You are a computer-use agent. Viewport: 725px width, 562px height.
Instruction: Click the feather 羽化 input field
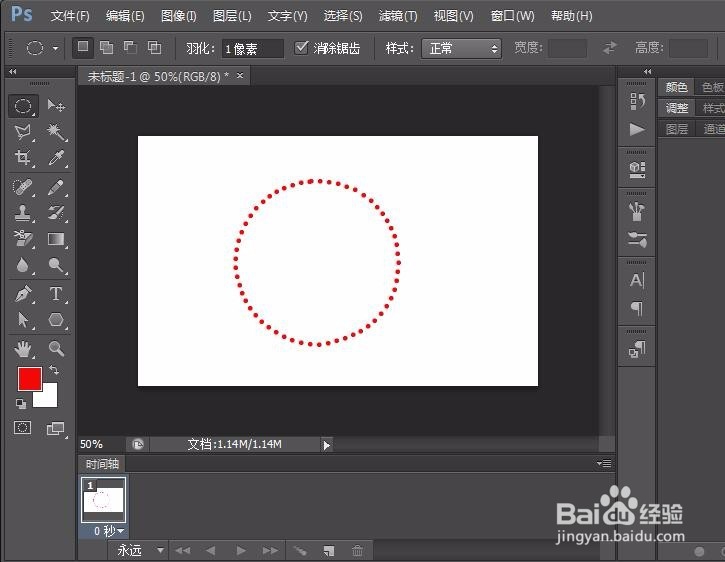click(x=252, y=48)
